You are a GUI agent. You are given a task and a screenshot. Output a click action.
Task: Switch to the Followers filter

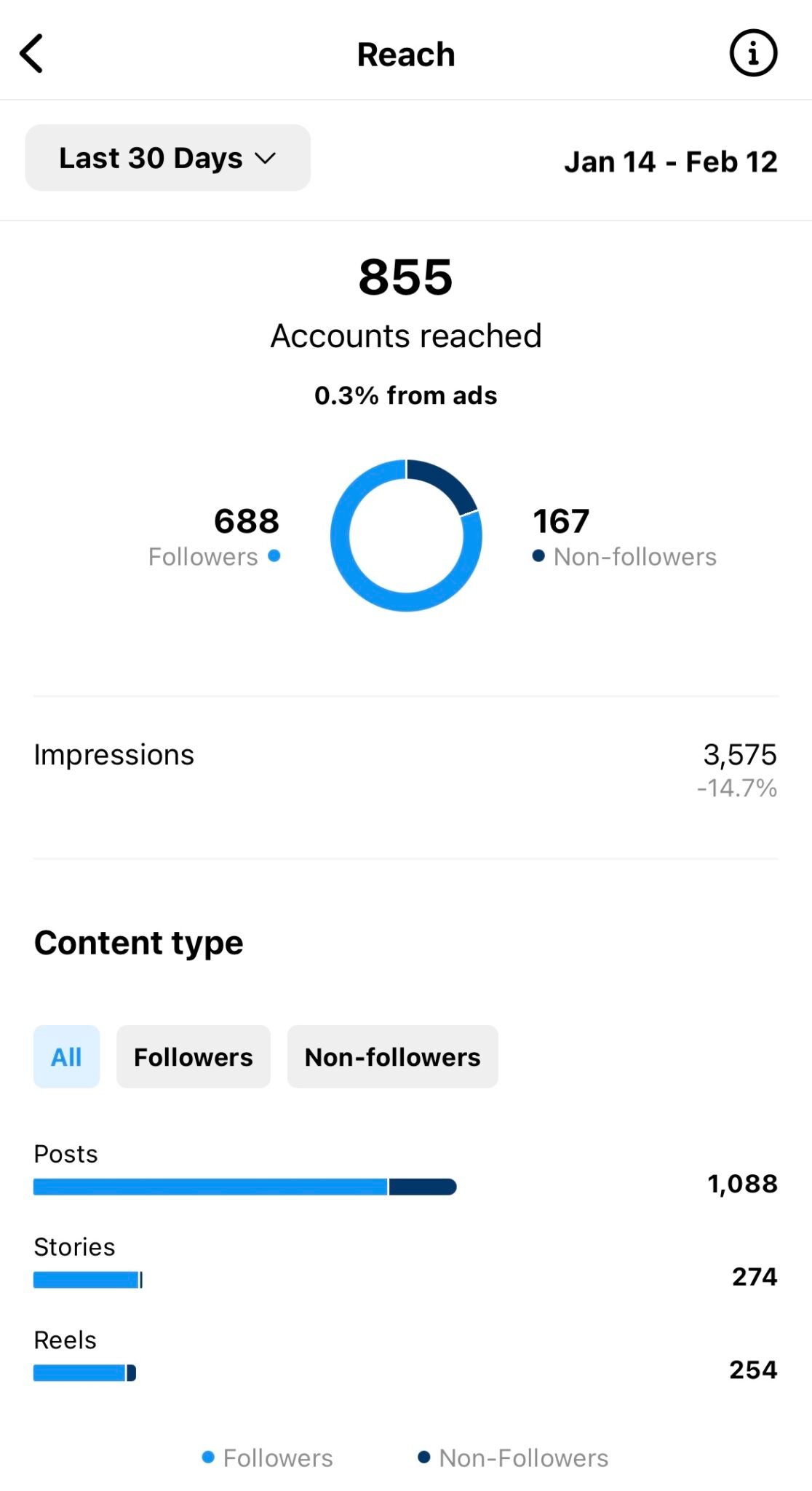coord(193,1056)
